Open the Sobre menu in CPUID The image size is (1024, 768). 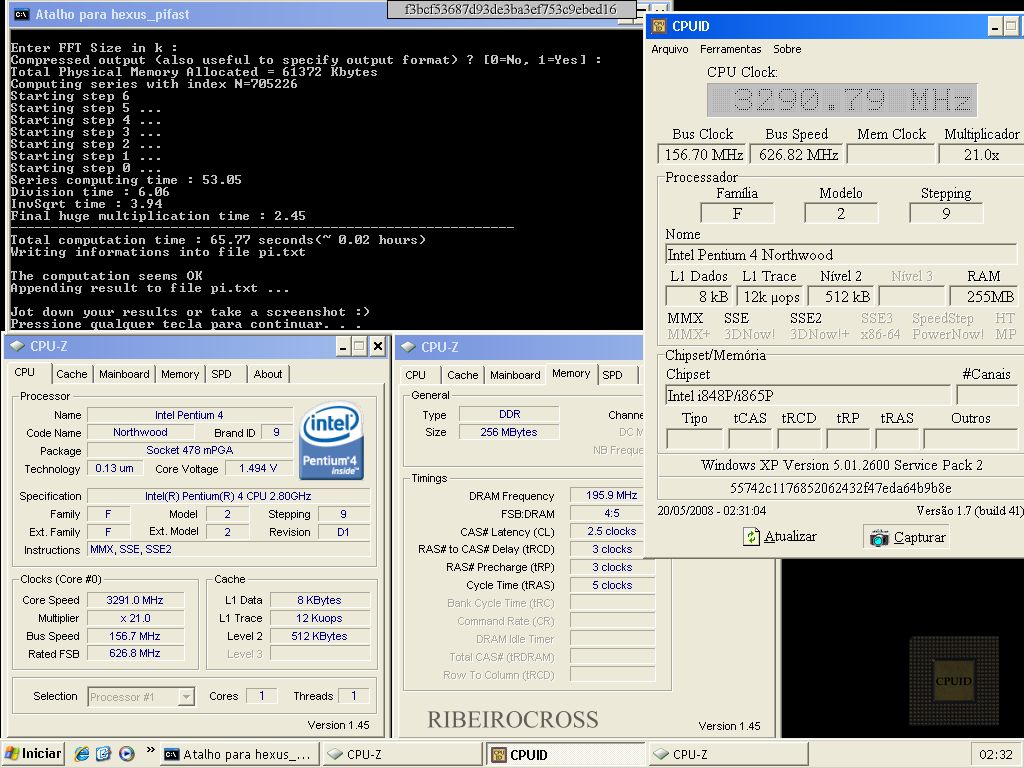tap(787, 49)
